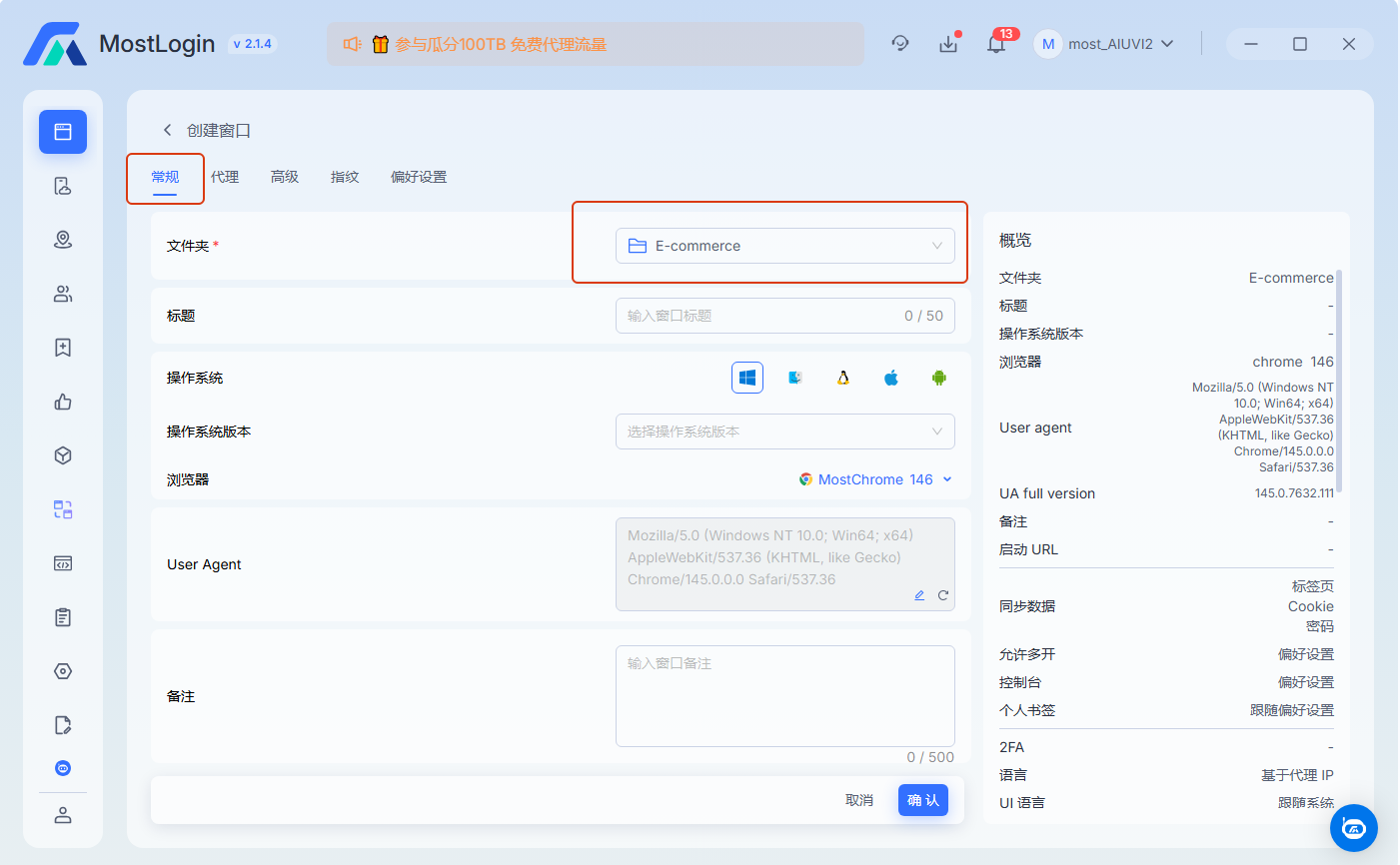Click the headset support icon in title bar
Image resolution: width=1400 pixels, height=865 pixels.
(900, 44)
